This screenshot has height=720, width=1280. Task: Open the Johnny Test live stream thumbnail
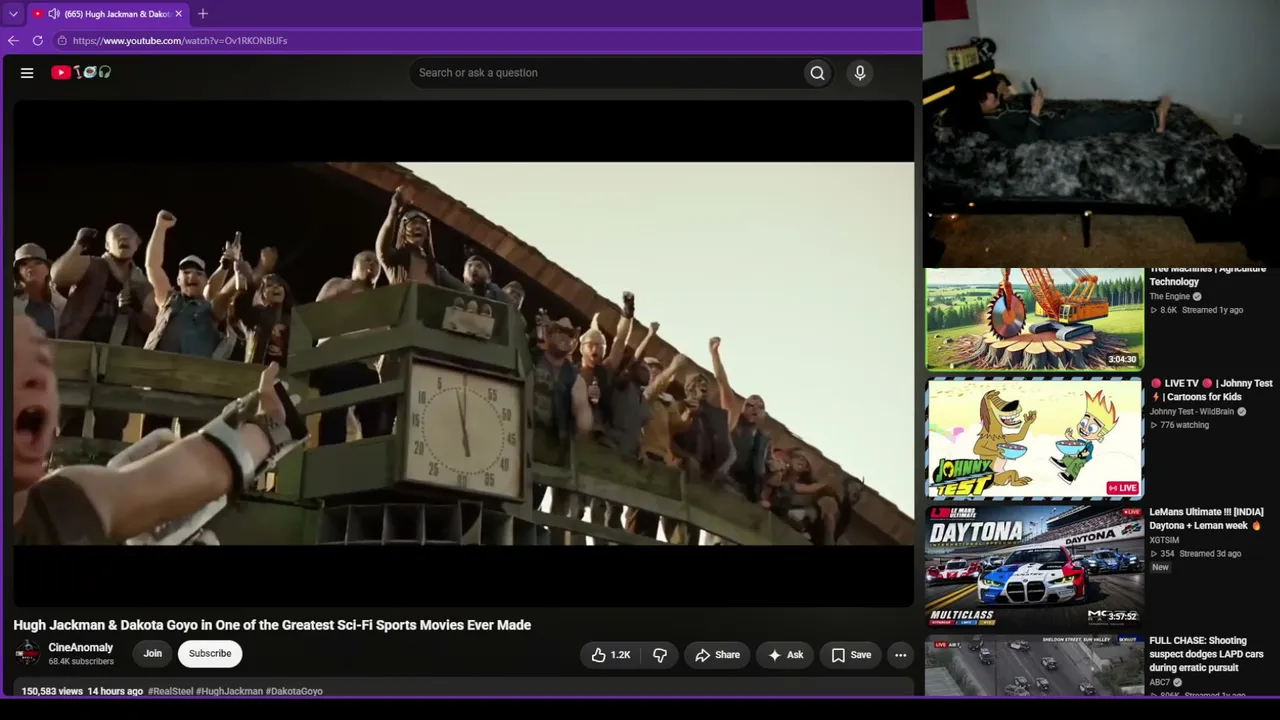pos(1034,438)
